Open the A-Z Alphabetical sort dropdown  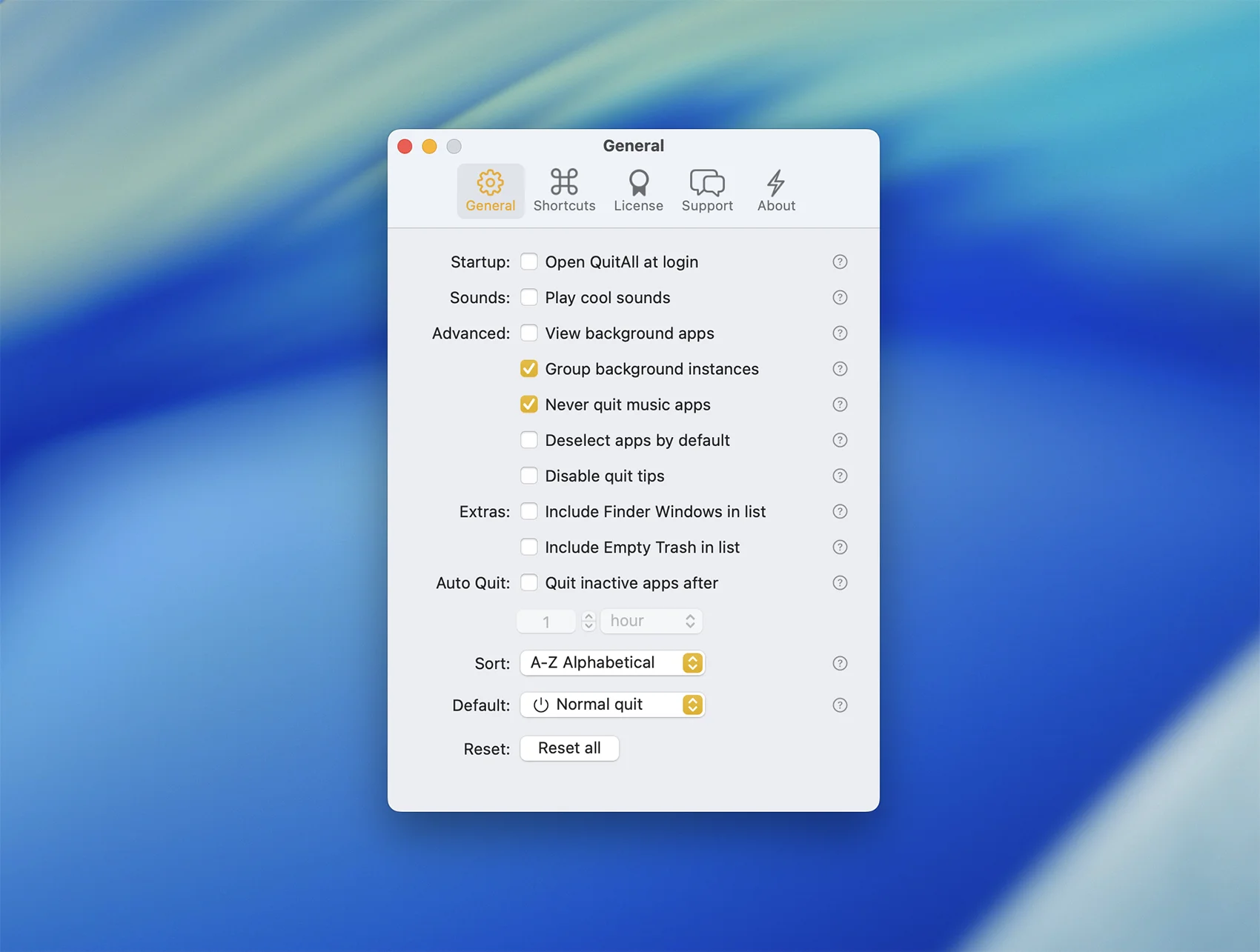612,663
